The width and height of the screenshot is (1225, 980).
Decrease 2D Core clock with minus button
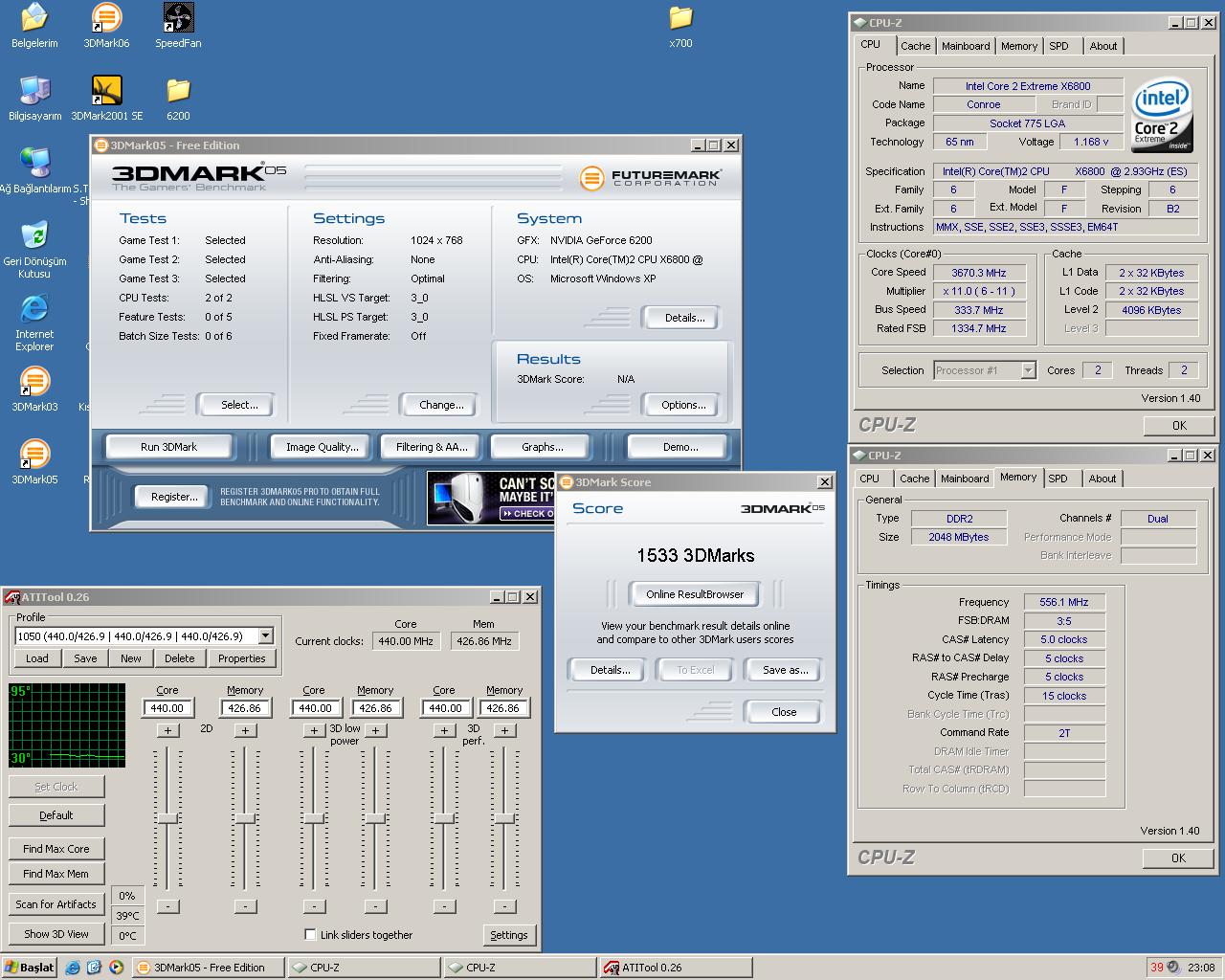tap(167, 906)
